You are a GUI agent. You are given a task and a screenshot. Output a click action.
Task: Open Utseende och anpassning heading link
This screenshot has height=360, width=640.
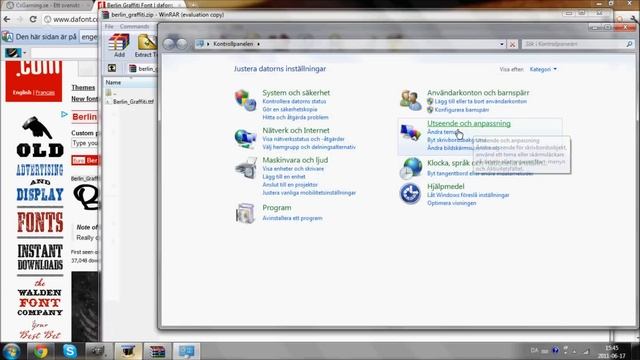469,123
